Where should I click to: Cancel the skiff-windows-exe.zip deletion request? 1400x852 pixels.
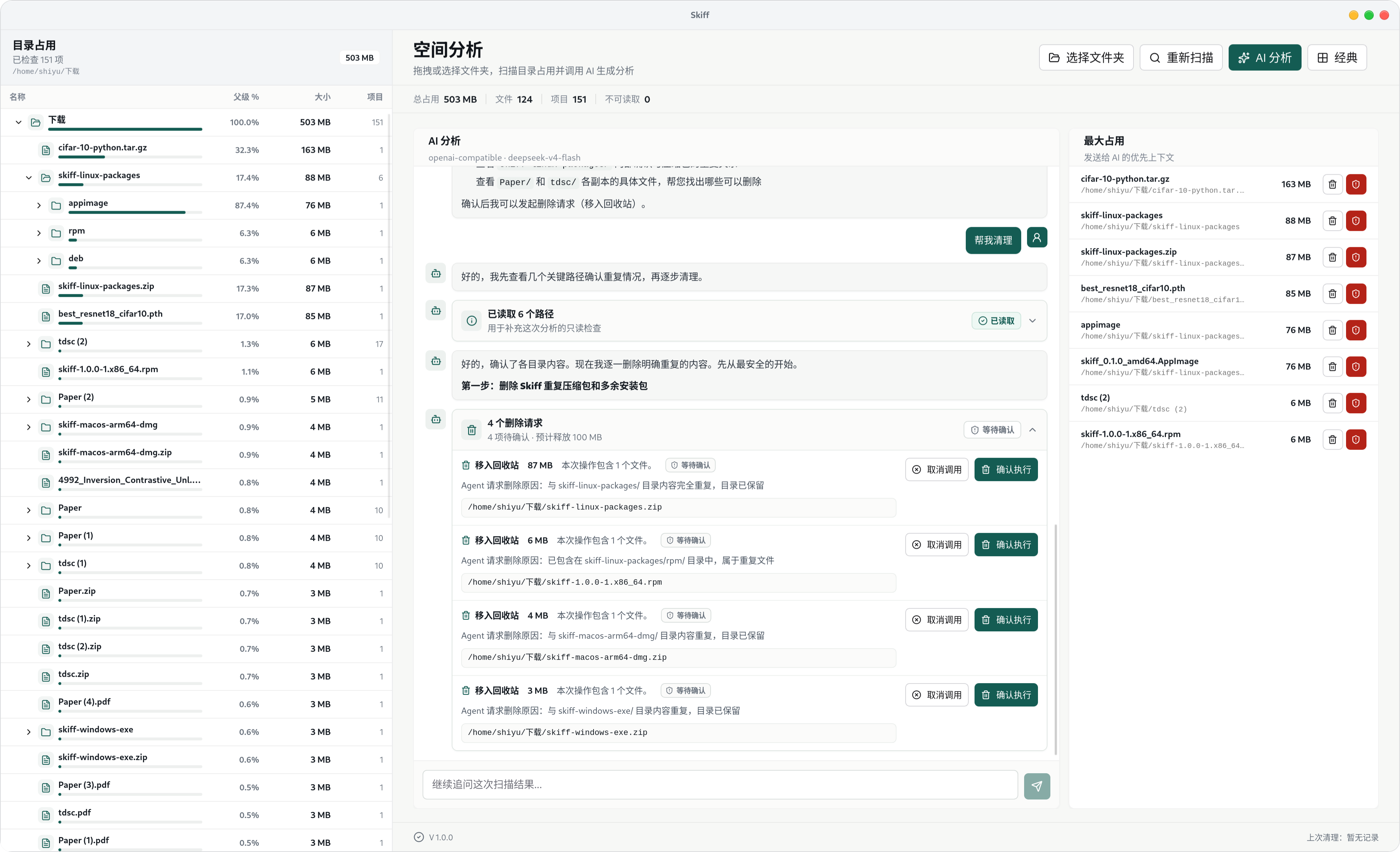pyautogui.click(x=936, y=694)
